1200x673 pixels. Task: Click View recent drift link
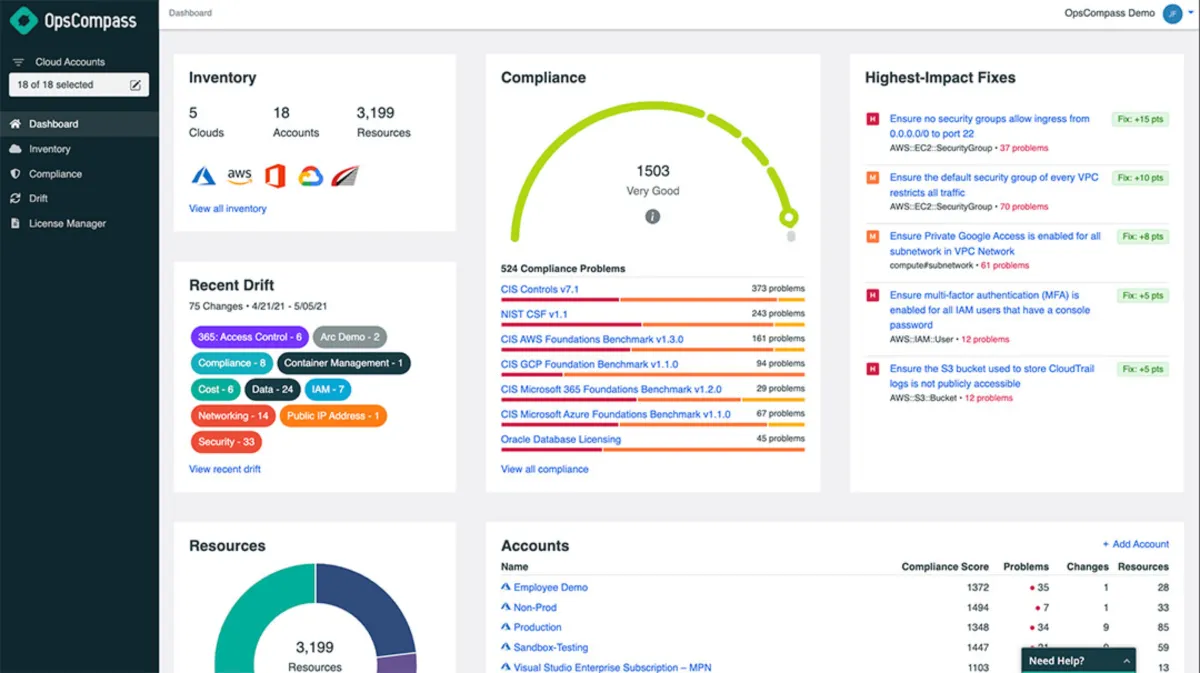(x=225, y=469)
